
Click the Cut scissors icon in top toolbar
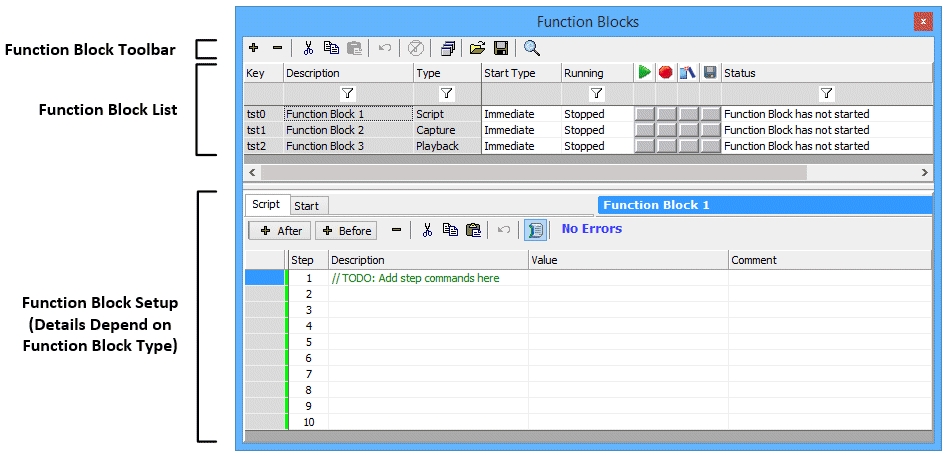(x=308, y=47)
